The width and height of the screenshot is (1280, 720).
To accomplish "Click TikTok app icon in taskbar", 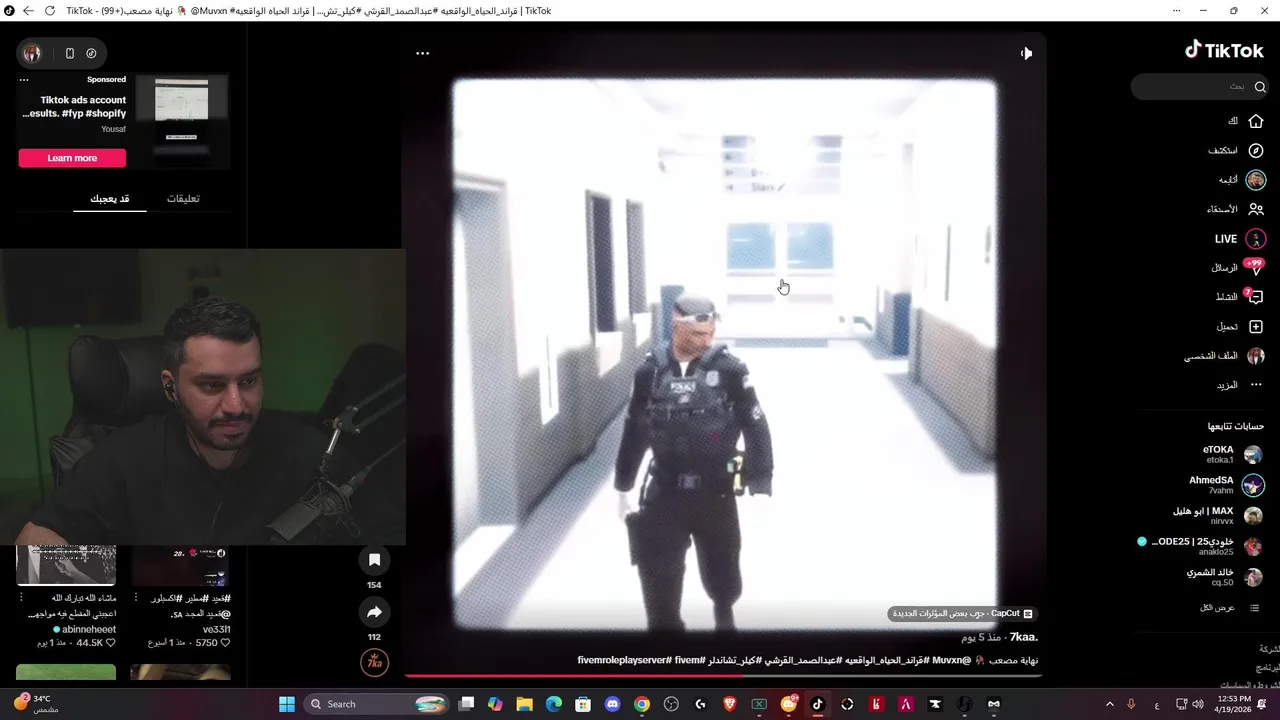I will coord(817,704).
